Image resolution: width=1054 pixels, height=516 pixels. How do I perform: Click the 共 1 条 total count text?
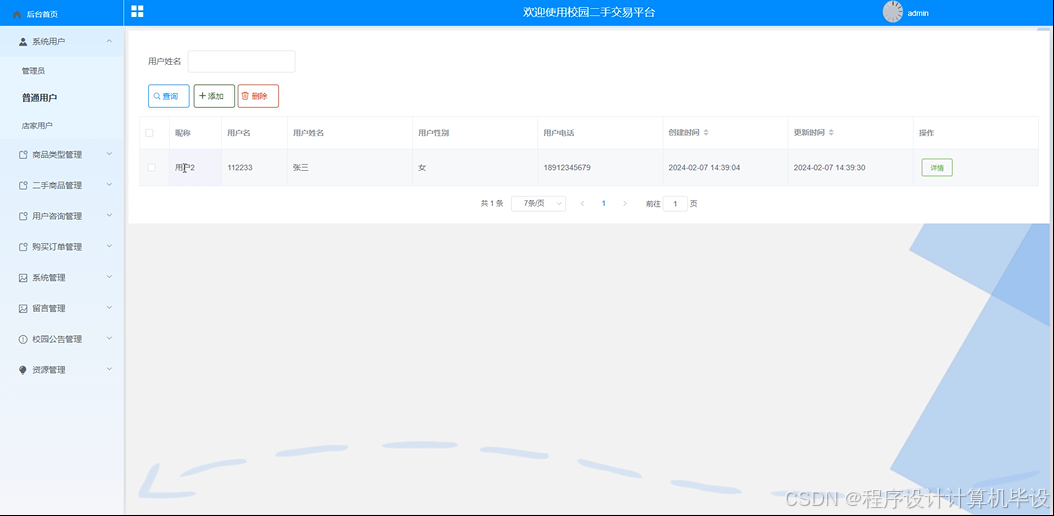click(492, 204)
